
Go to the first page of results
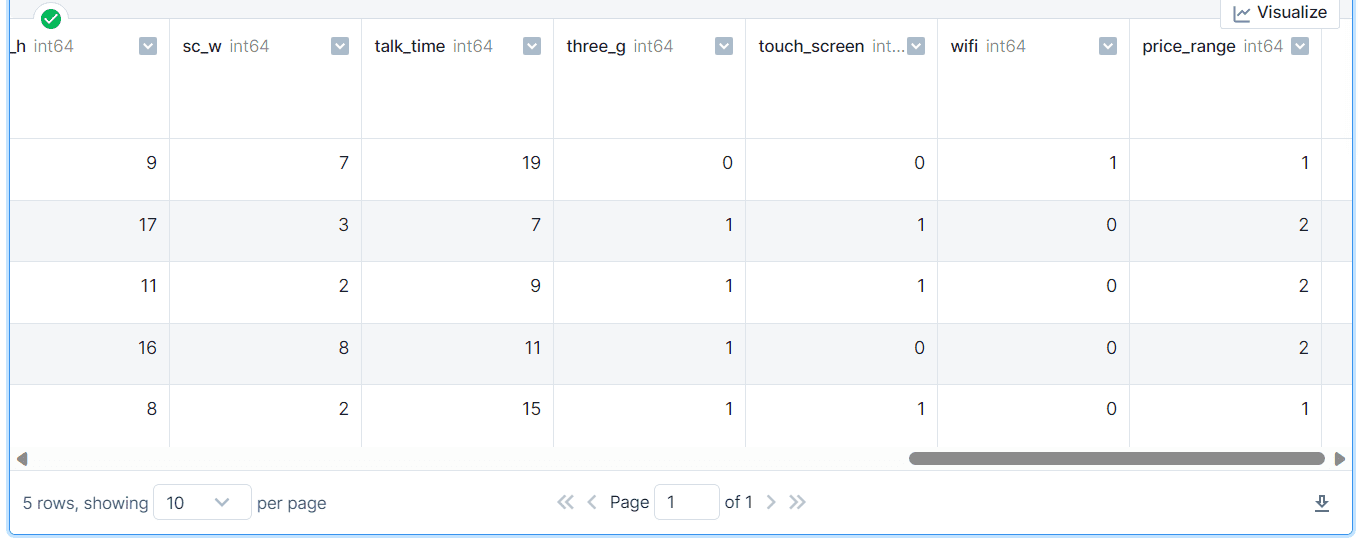(565, 502)
